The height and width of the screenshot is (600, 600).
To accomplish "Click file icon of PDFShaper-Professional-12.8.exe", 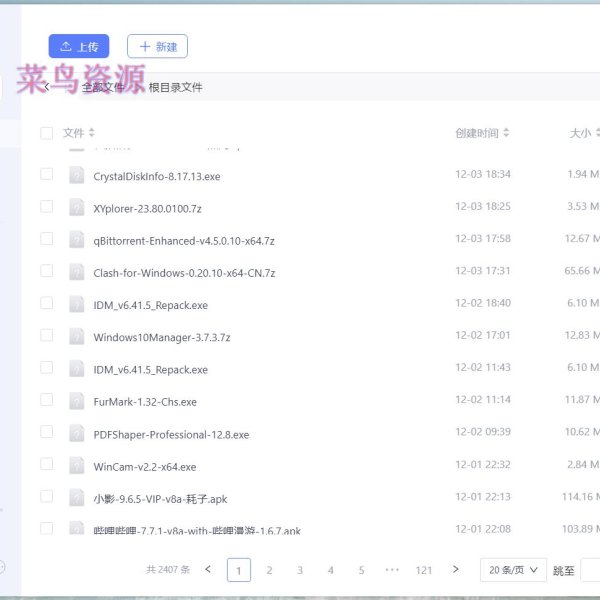I will pyautogui.click(x=77, y=433).
